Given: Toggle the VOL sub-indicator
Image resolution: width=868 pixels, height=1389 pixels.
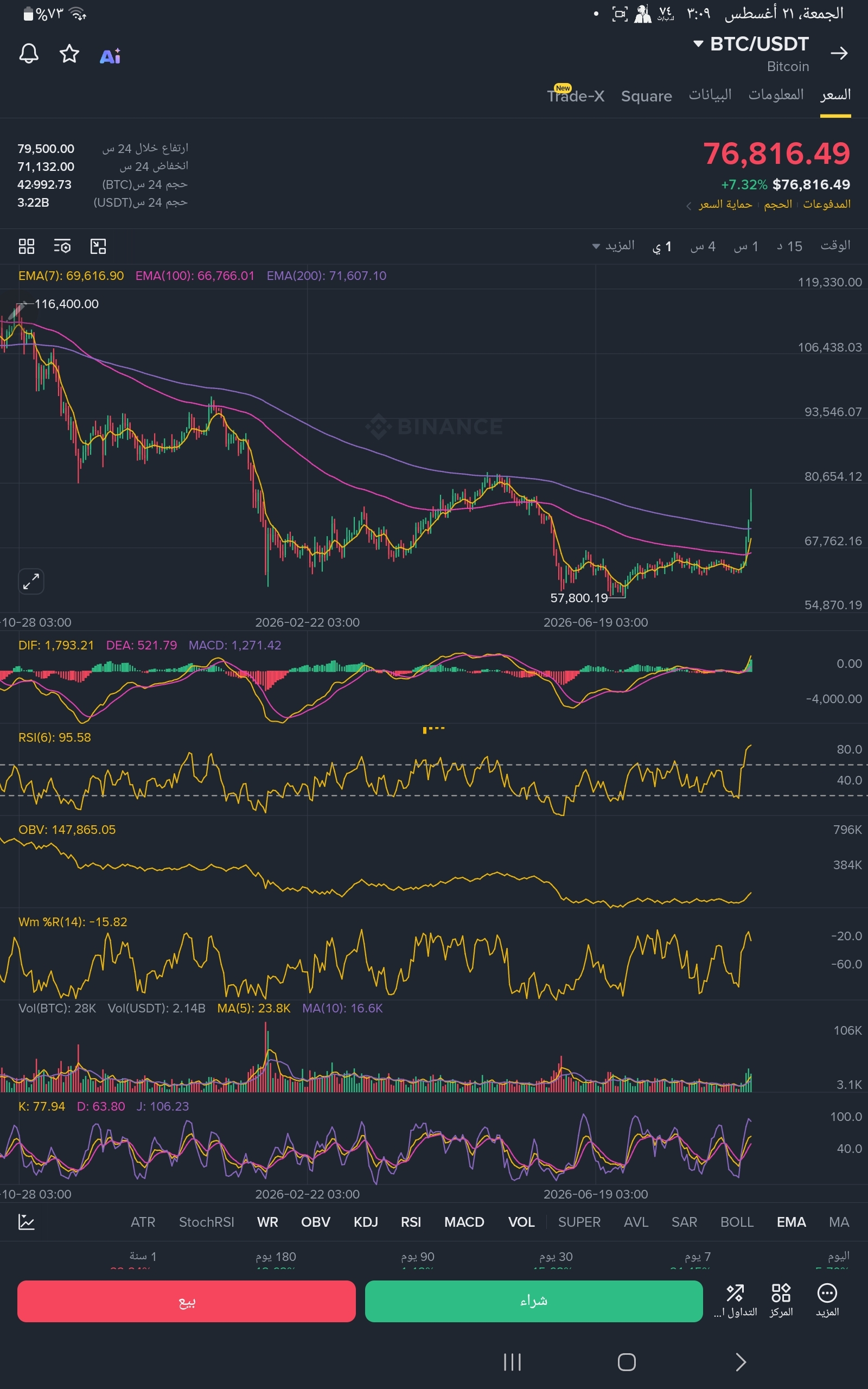Looking at the screenshot, I should pyautogui.click(x=521, y=1222).
